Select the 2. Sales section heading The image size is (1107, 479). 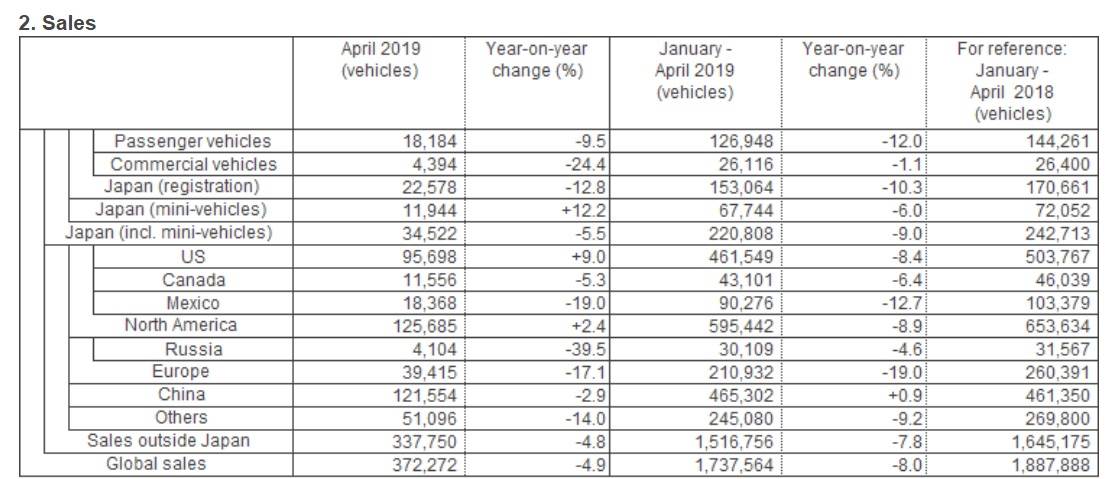pyautogui.click(x=56, y=23)
